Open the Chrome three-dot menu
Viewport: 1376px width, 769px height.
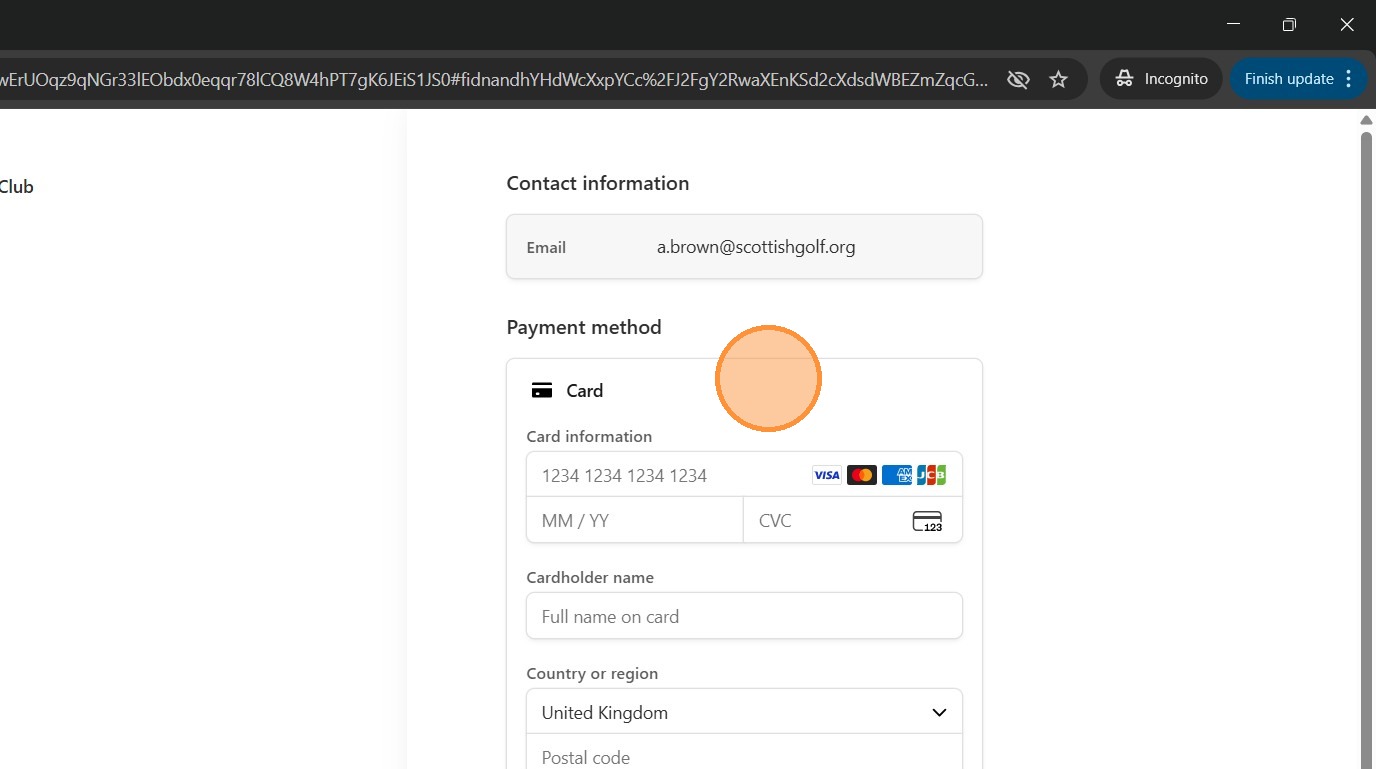pos(1349,79)
